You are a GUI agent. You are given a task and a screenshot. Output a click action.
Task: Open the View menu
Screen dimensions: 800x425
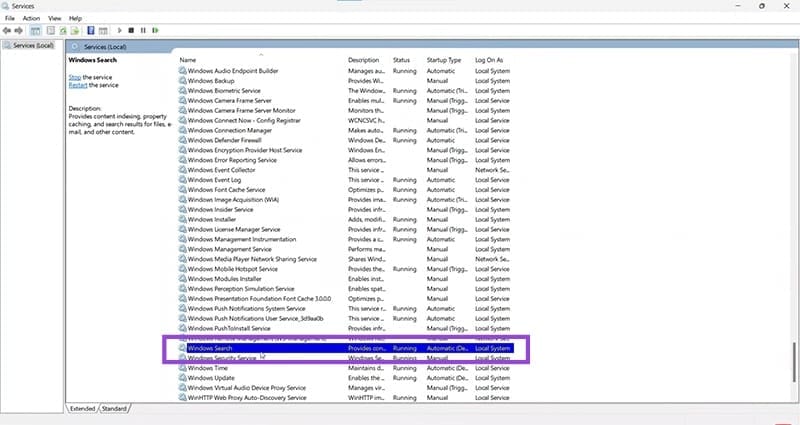pyautogui.click(x=55, y=18)
